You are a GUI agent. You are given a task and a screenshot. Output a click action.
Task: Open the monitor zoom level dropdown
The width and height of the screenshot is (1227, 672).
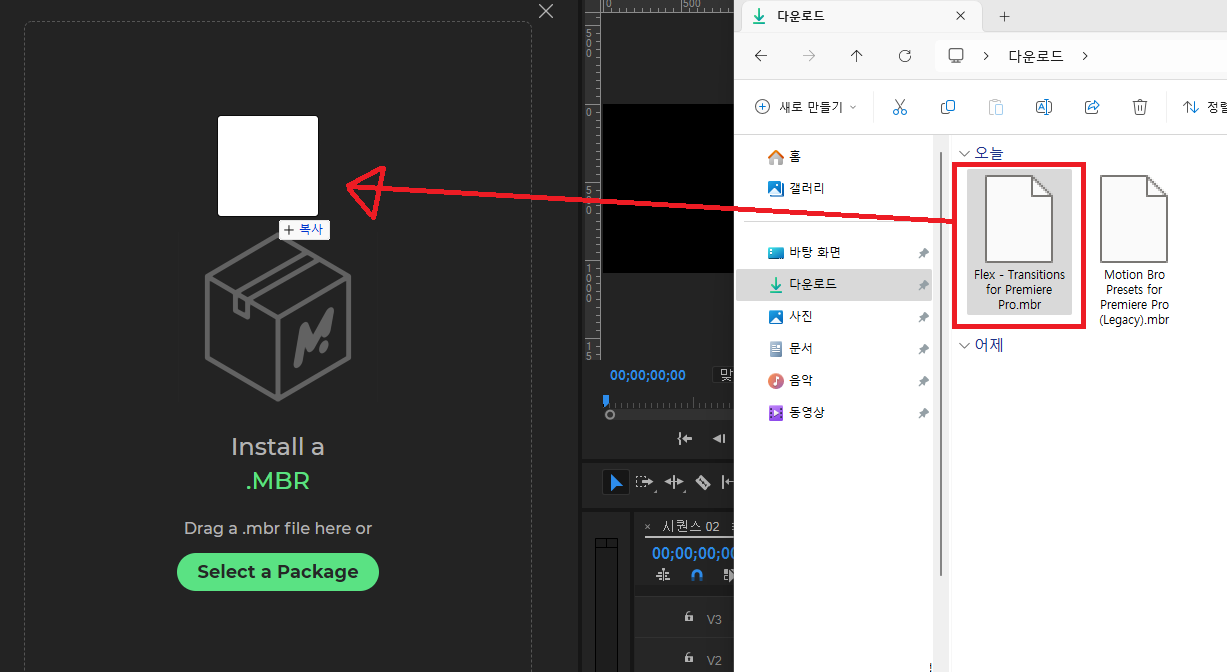pos(723,375)
